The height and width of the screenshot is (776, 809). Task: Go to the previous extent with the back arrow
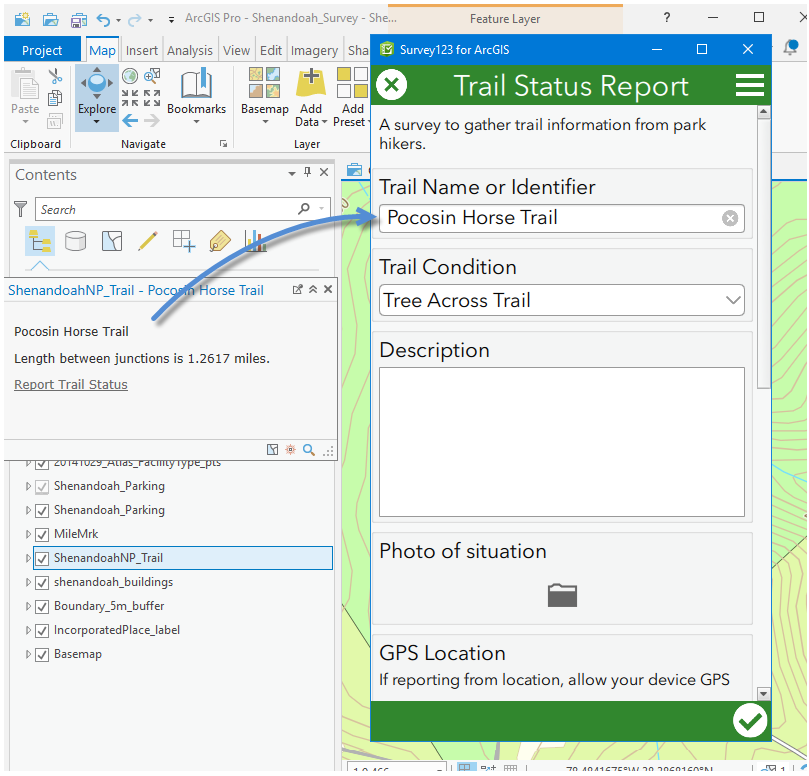130,121
